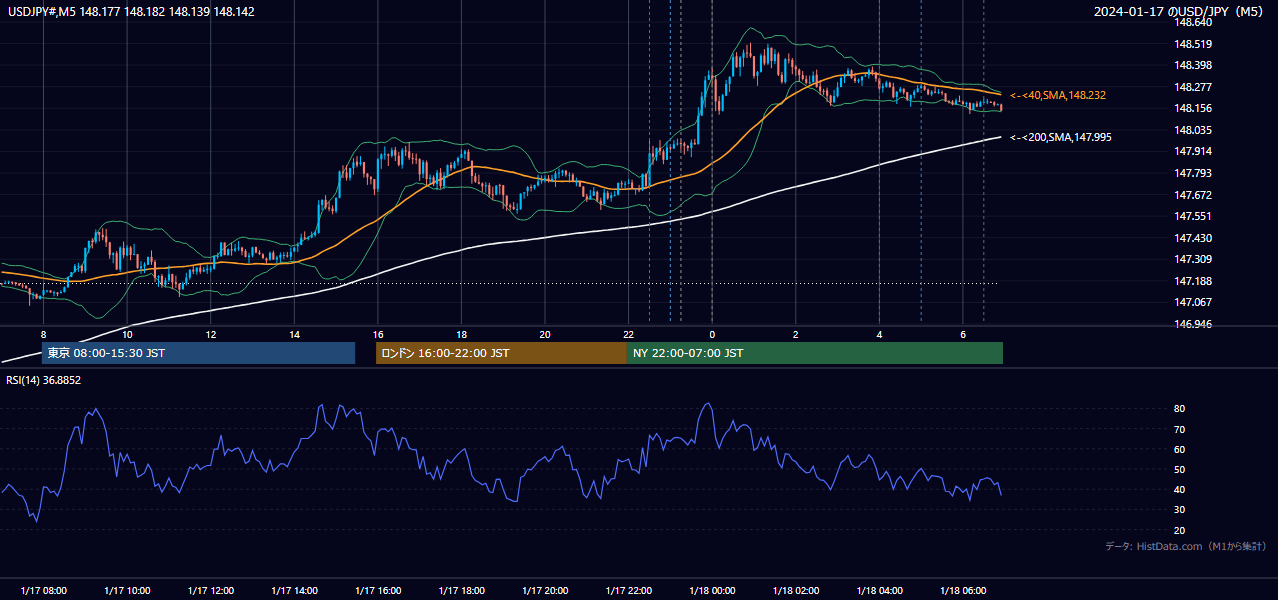
Task: Click price scale value 148.277
Action: (1192, 87)
